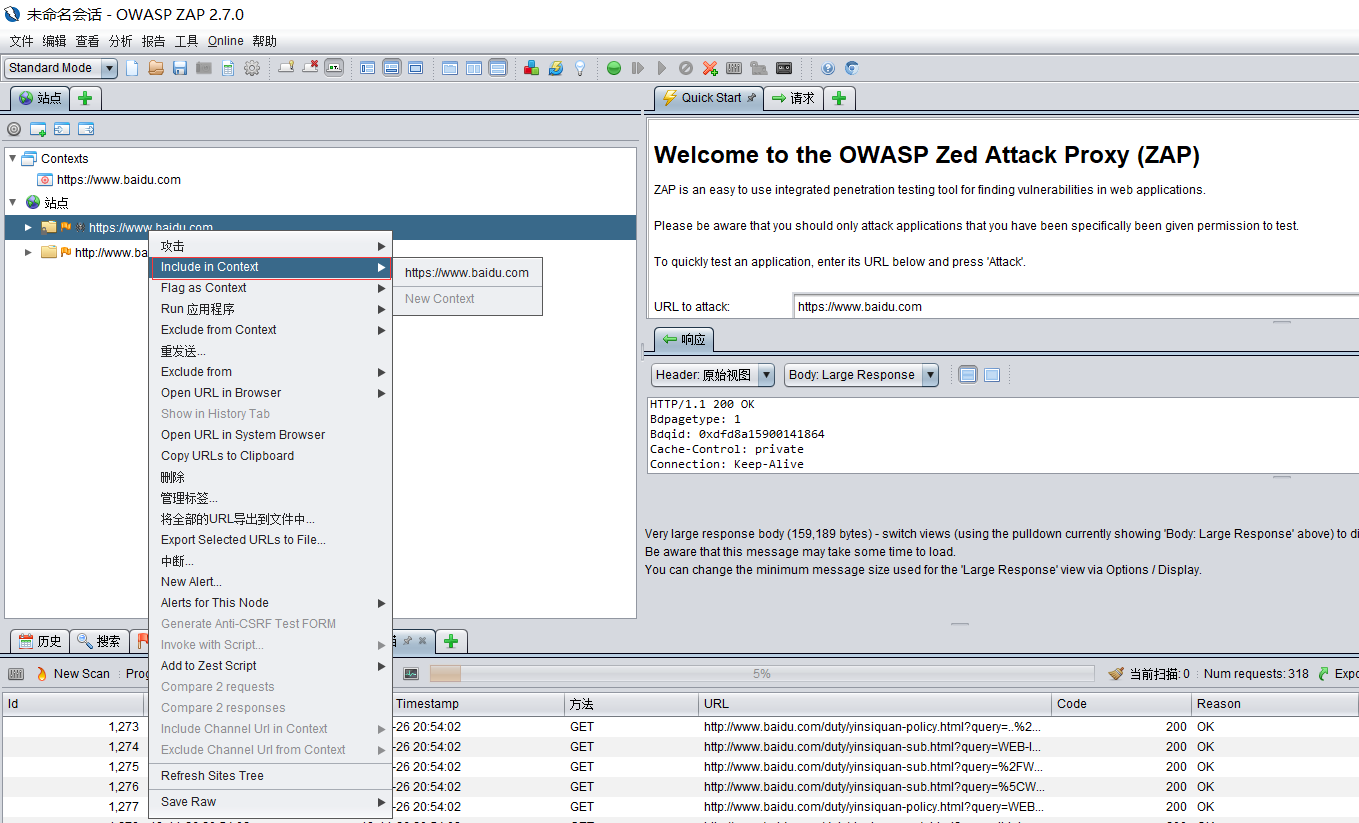Click the URL to attack input field
This screenshot has height=823, width=1359.
pos(1076,307)
